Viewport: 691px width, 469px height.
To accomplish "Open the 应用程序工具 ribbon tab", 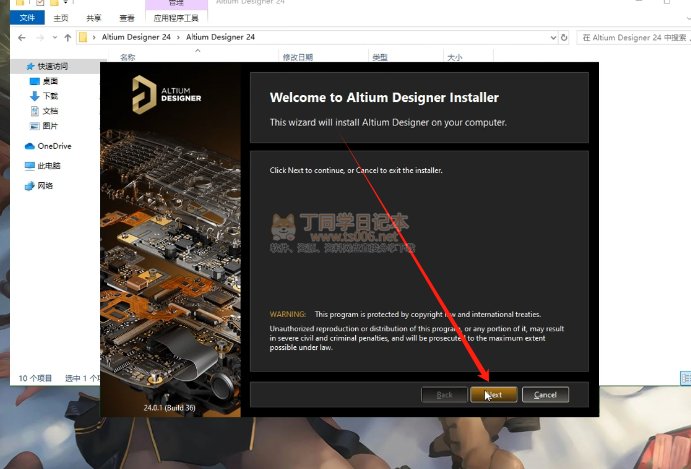I will pyautogui.click(x=176, y=18).
